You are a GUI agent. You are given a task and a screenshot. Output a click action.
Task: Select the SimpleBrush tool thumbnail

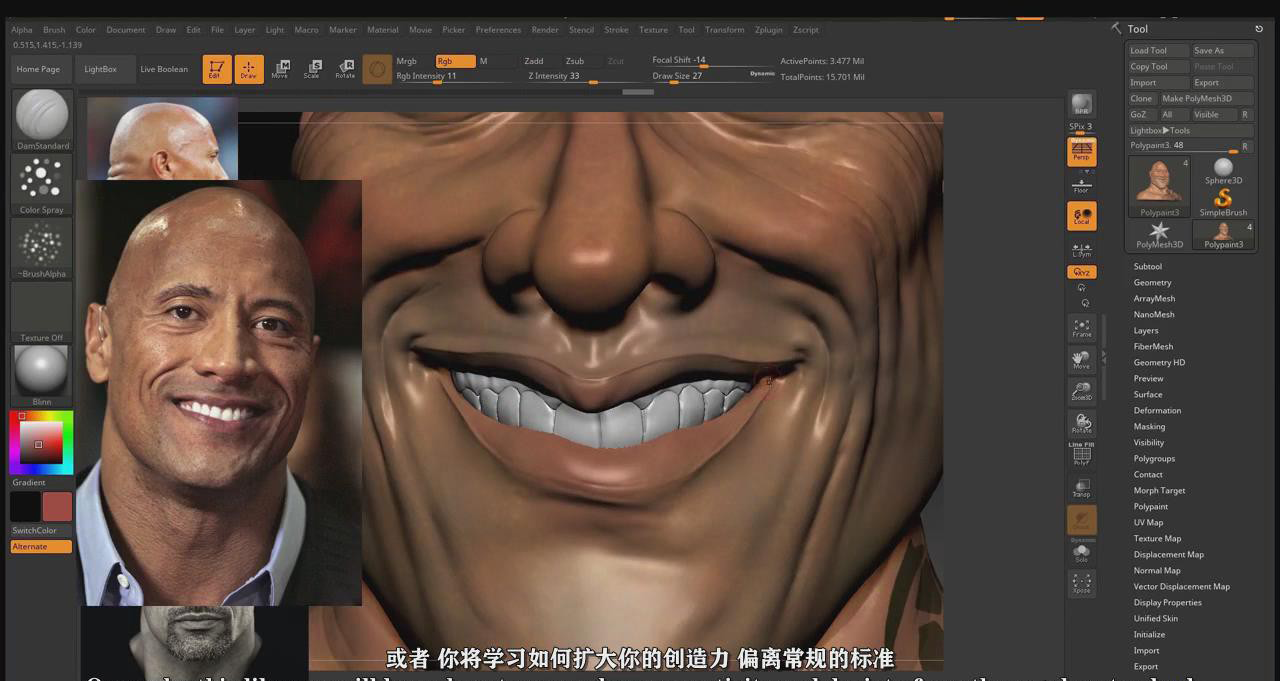tap(1223, 201)
